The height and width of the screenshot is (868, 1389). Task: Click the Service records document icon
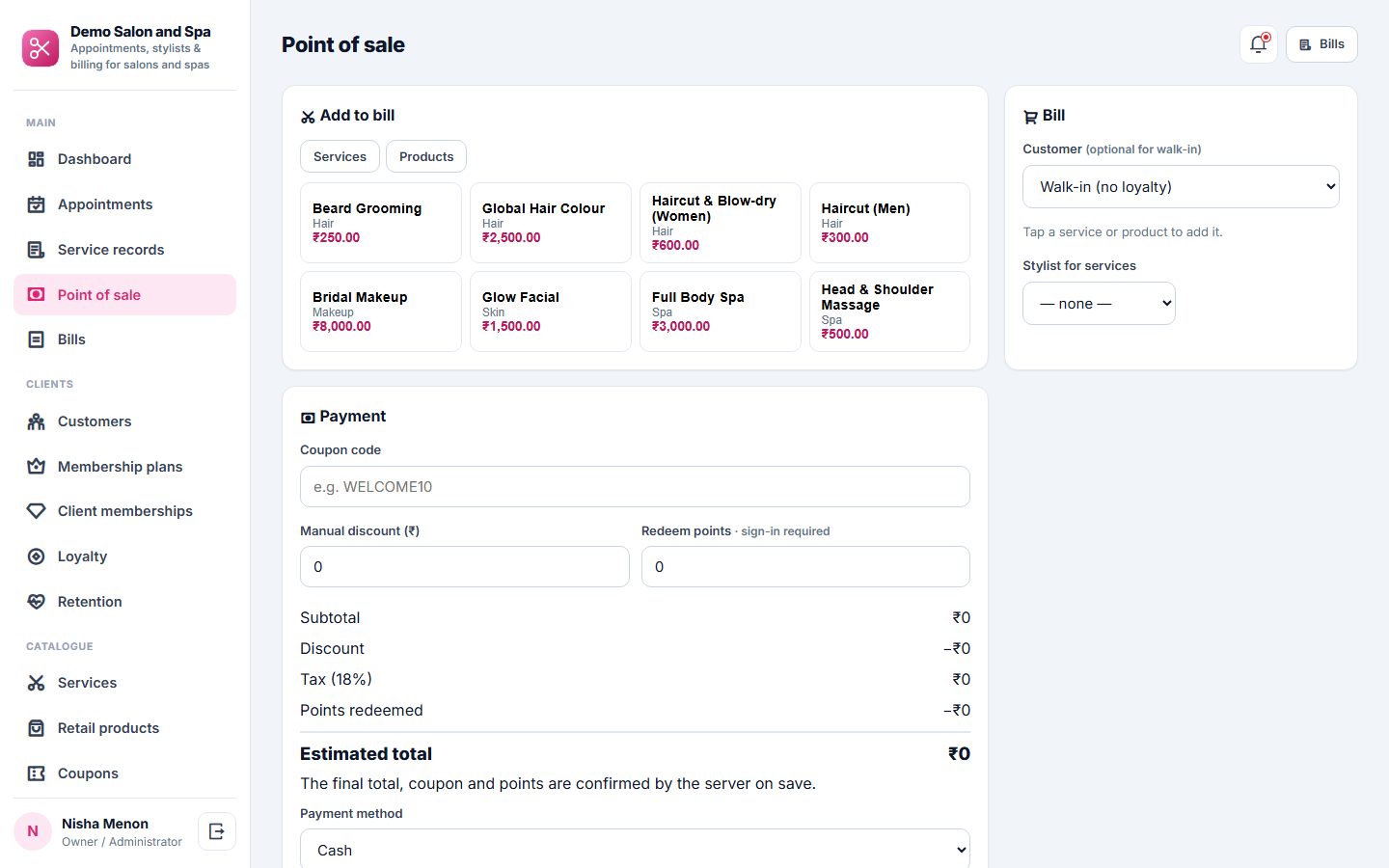coord(37,250)
